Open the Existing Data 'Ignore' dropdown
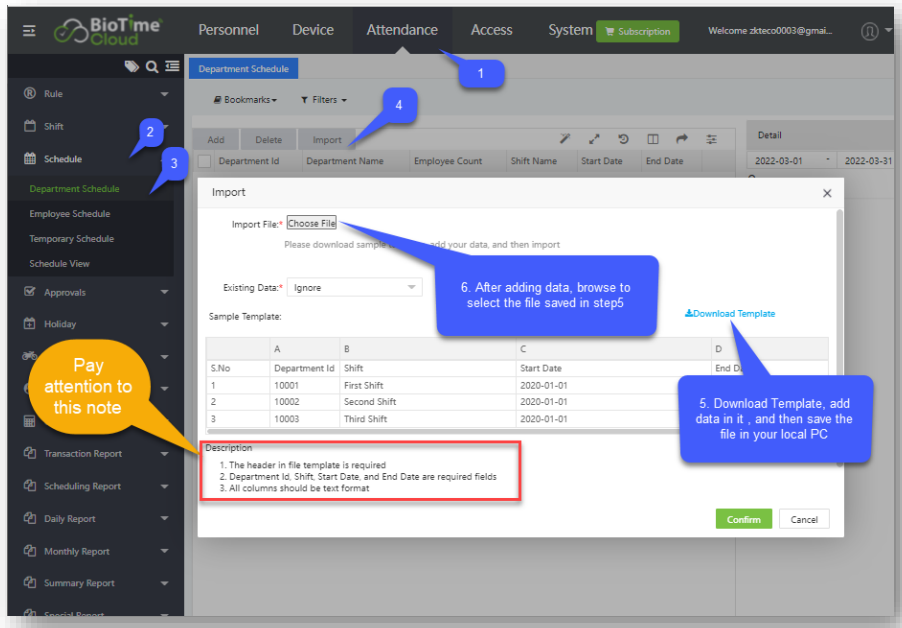902x628 pixels. [355, 288]
